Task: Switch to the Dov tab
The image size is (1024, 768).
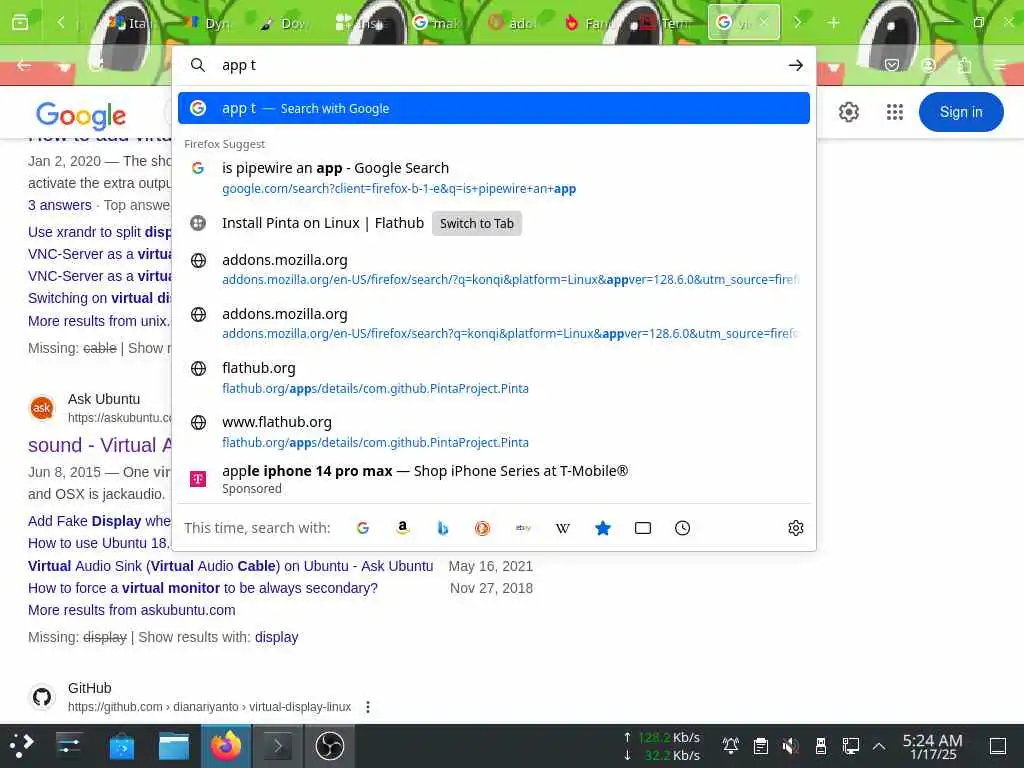Action: 283,23
